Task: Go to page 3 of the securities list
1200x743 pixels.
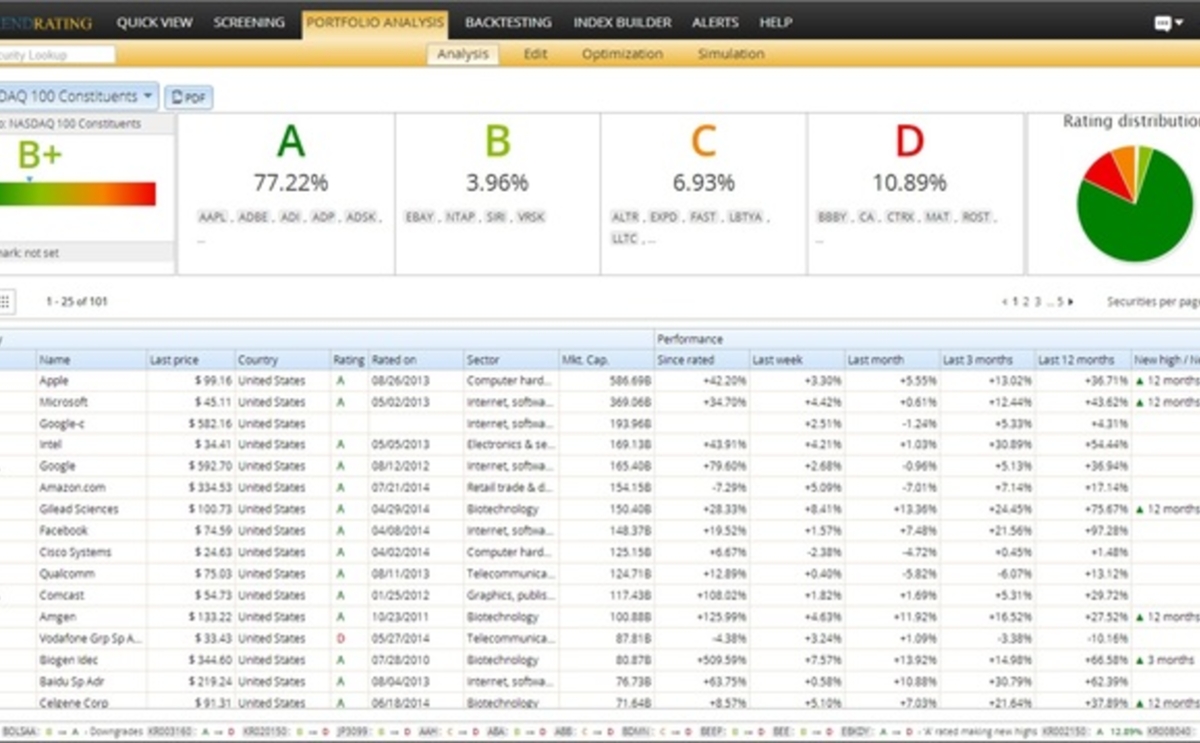Action: point(1035,299)
